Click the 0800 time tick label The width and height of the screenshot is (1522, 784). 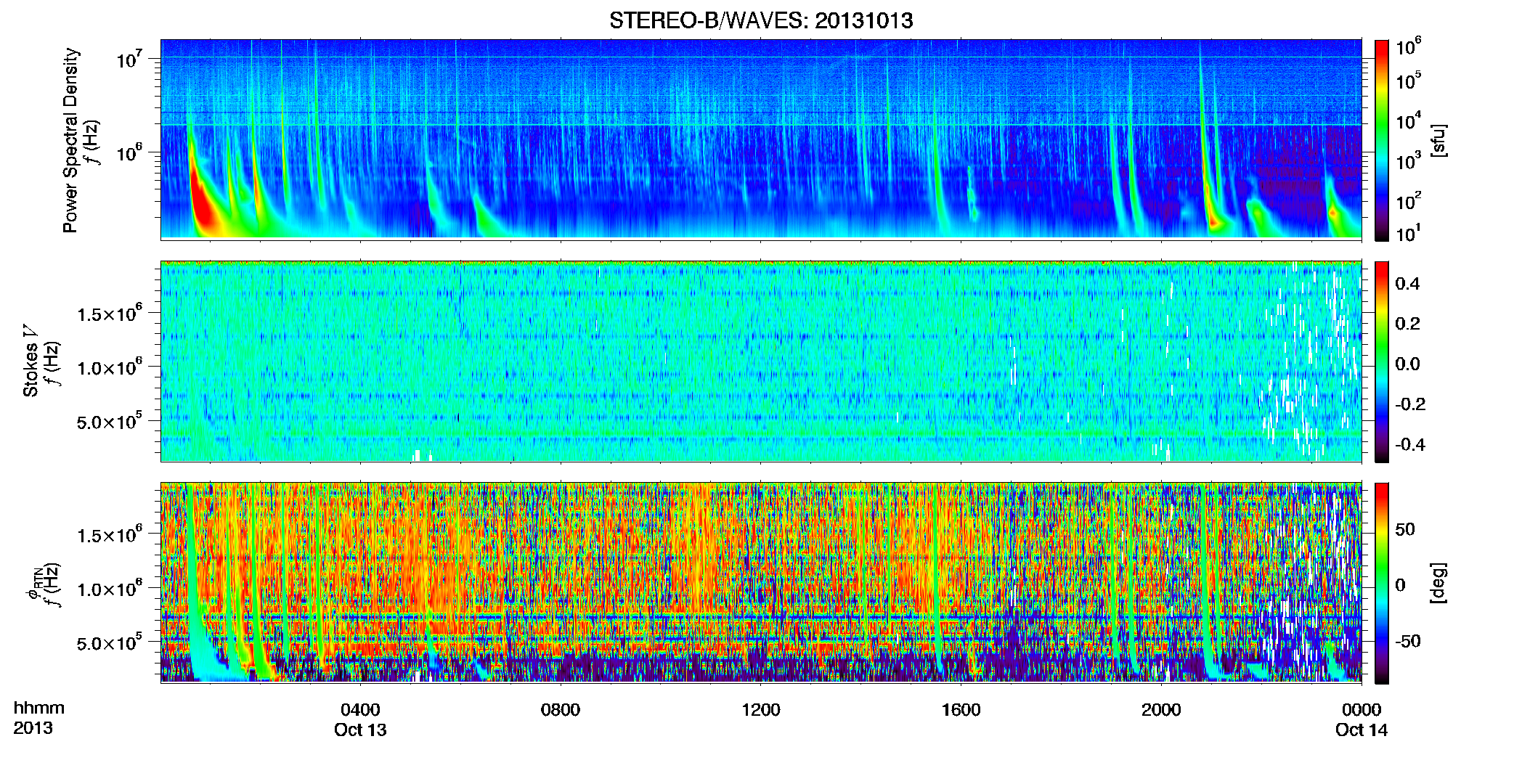(x=561, y=709)
